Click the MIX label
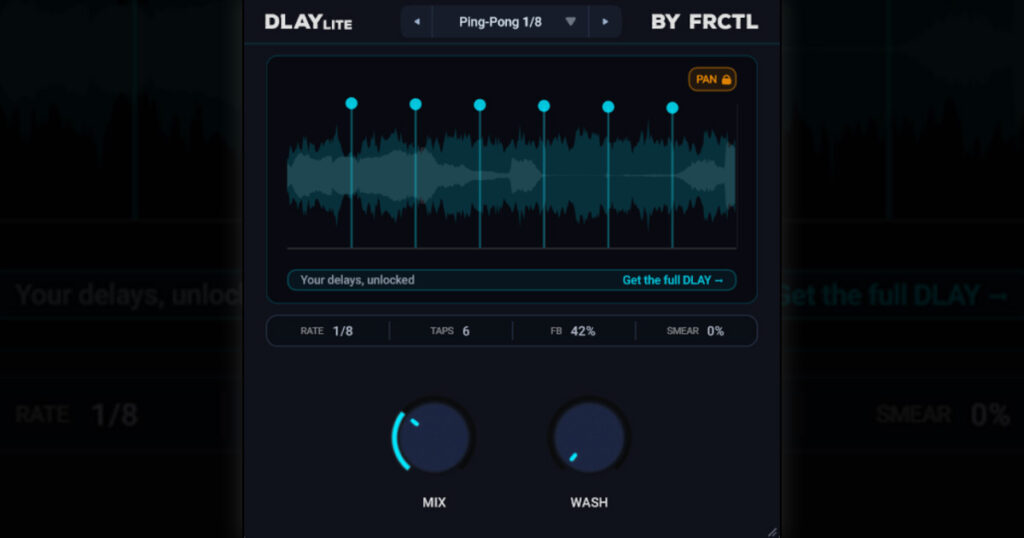The image size is (1024, 538). [x=434, y=503]
